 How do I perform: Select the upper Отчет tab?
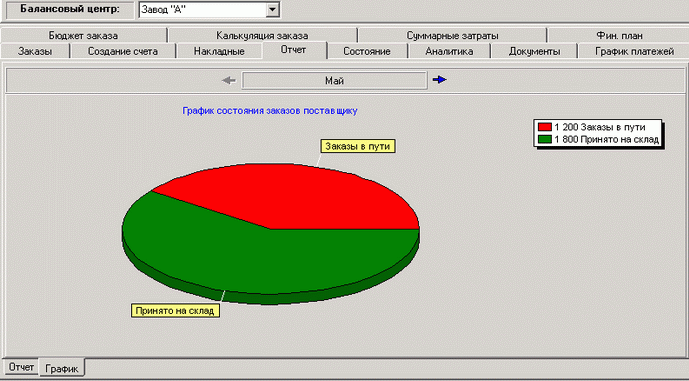click(294, 50)
